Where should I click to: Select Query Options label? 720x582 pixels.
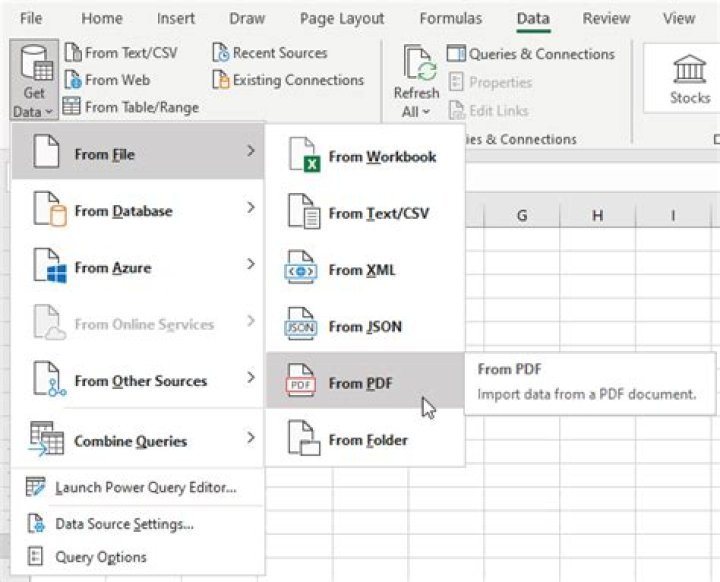pyautogui.click(x=101, y=557)
